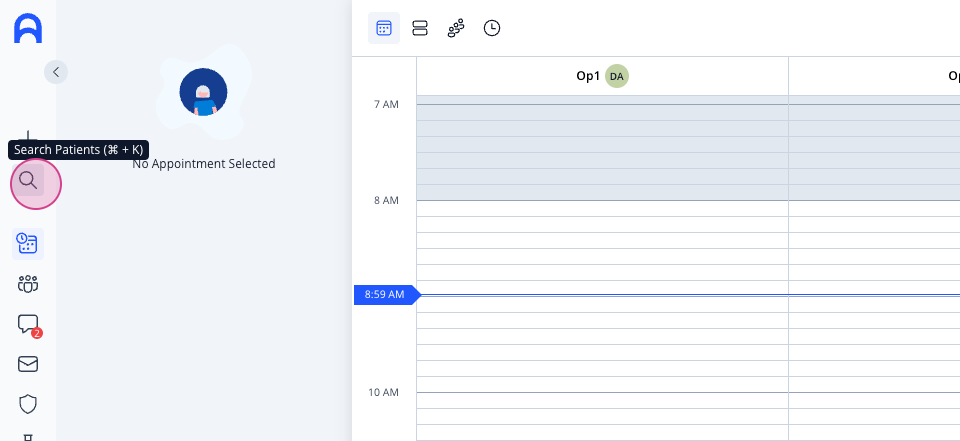Click the 'No Appointment Selected' text

204,164
